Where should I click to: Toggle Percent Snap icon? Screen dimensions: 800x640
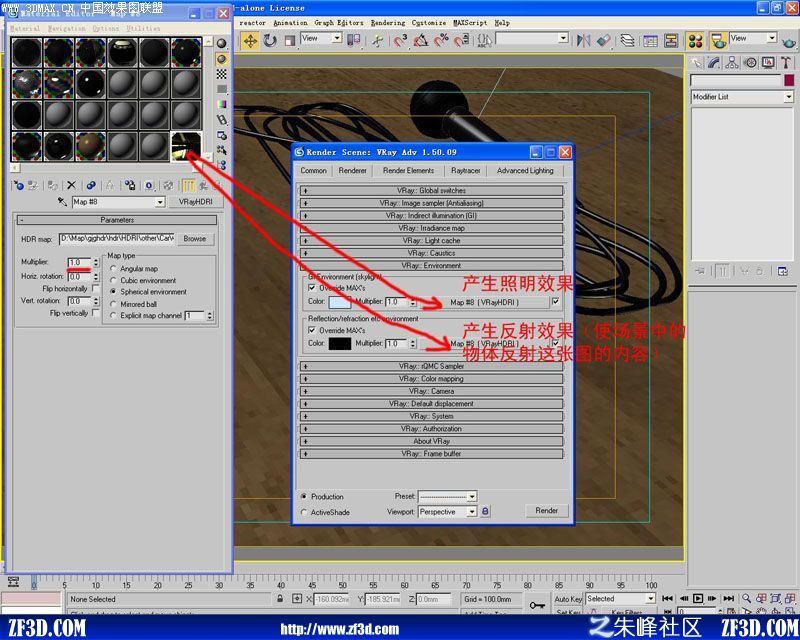[x=441, y=40]
